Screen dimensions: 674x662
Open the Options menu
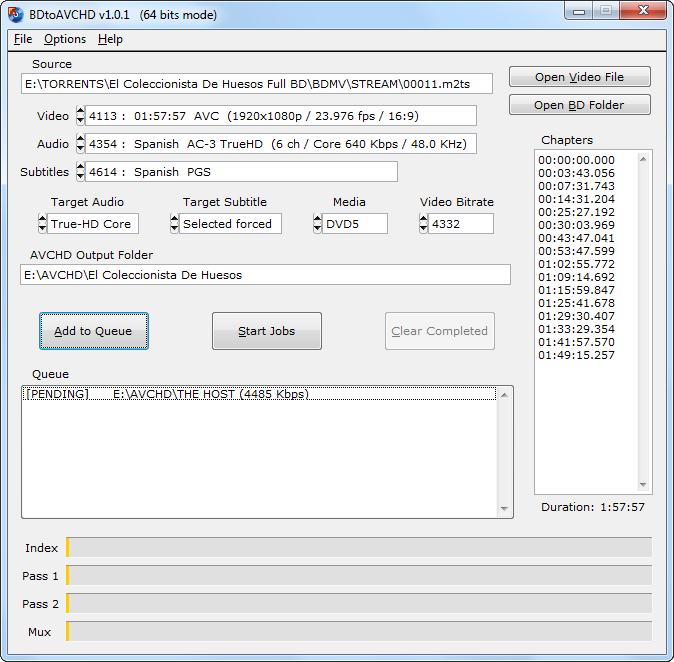pyautogui.click(x=65, y=39)
